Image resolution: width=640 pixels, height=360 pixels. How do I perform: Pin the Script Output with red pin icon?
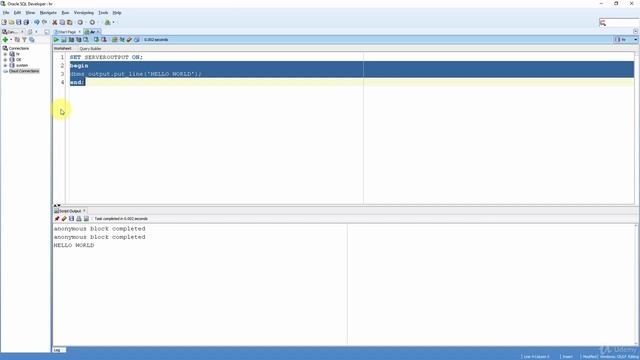point(57,219)
